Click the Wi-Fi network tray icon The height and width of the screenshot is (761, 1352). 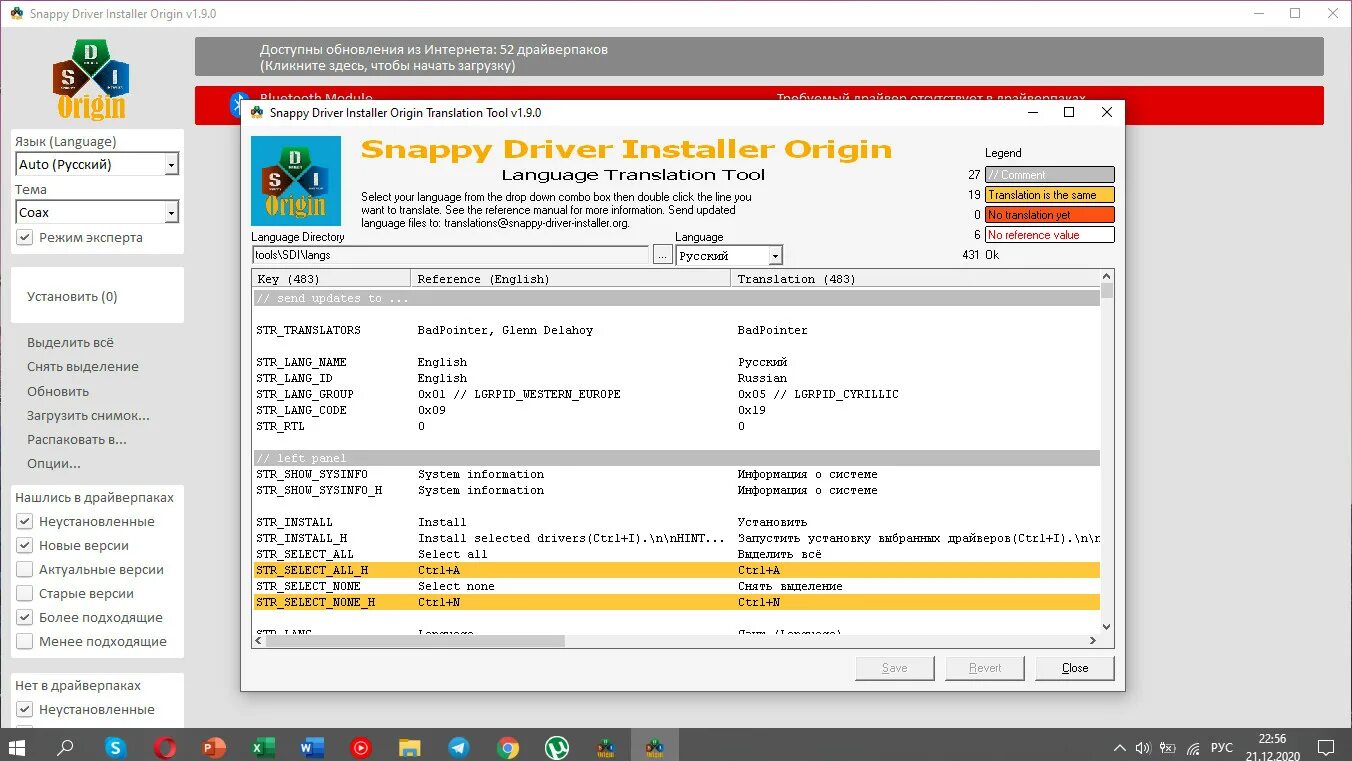(1193, 748)
